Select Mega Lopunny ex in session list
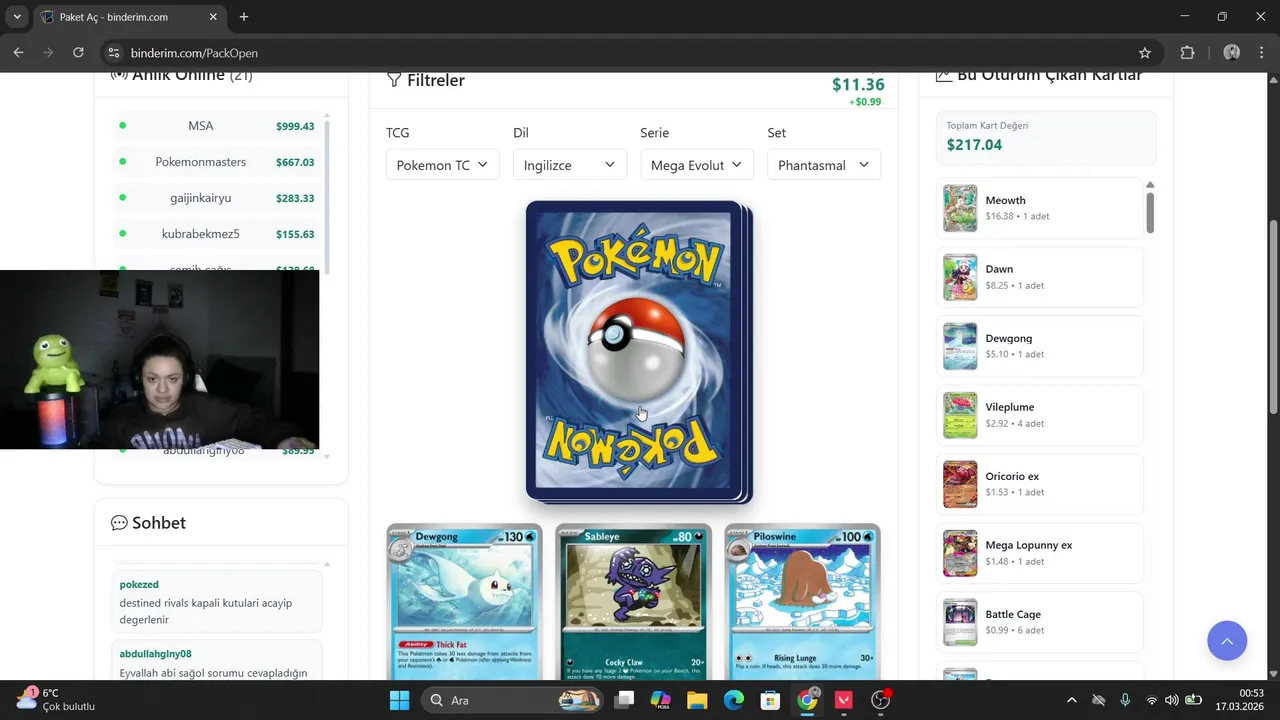The height and width of the screenshot is (720, 1280). coord(1039,553)
